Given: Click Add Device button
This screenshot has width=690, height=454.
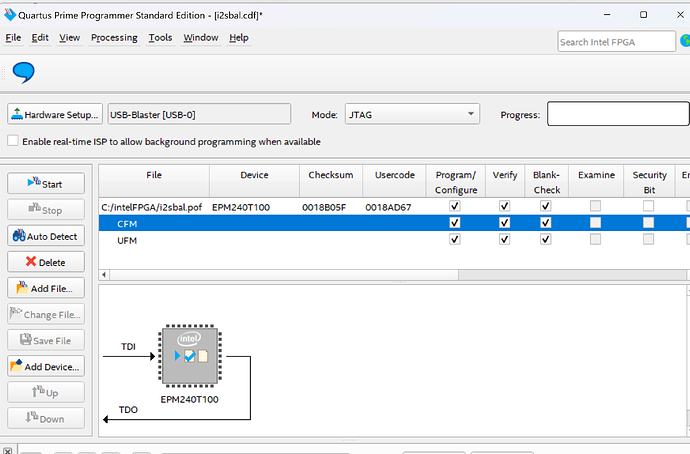Looking at the screenshot, I should (x=46, y=366).
